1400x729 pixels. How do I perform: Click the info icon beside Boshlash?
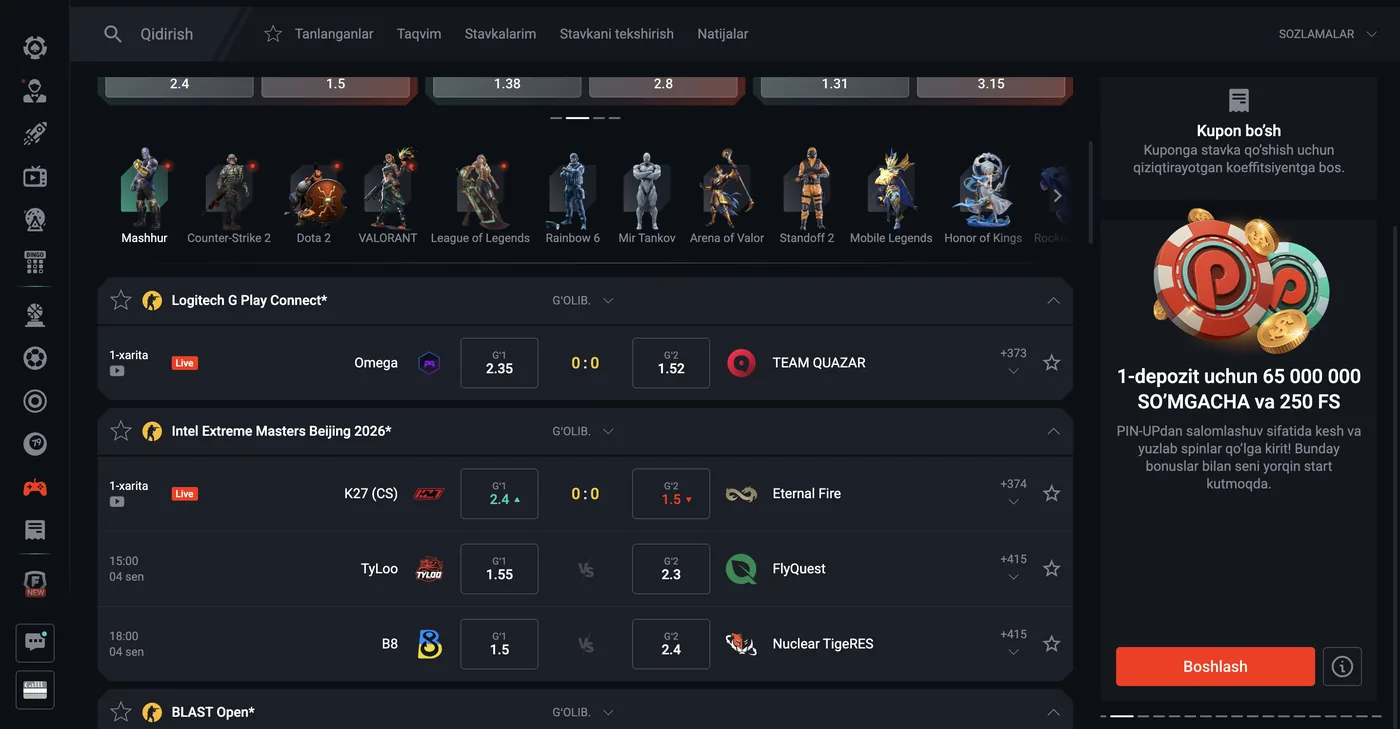coord(1342,667)
